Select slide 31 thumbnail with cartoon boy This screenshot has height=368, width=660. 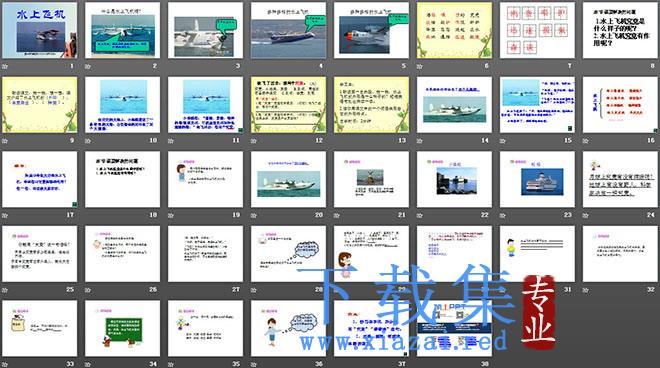(x=537, y=254)
